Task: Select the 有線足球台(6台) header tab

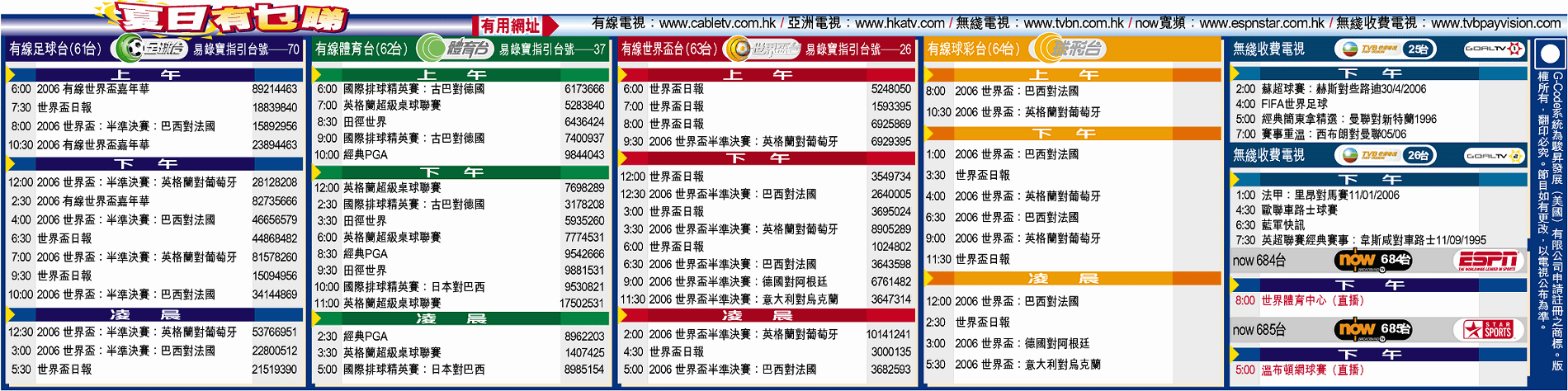Action: [55, 49]
